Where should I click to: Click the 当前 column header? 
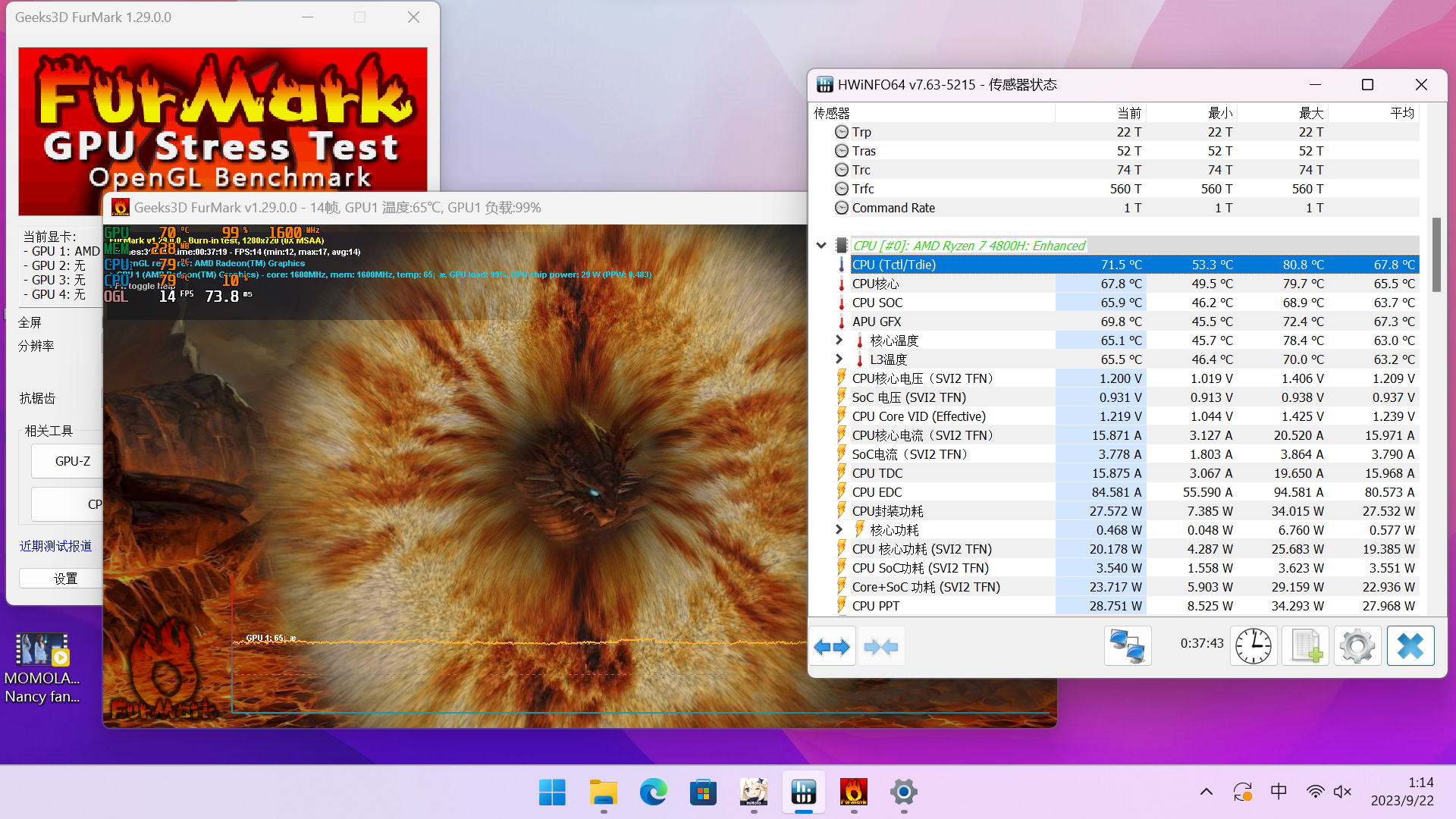(1100, 113)
